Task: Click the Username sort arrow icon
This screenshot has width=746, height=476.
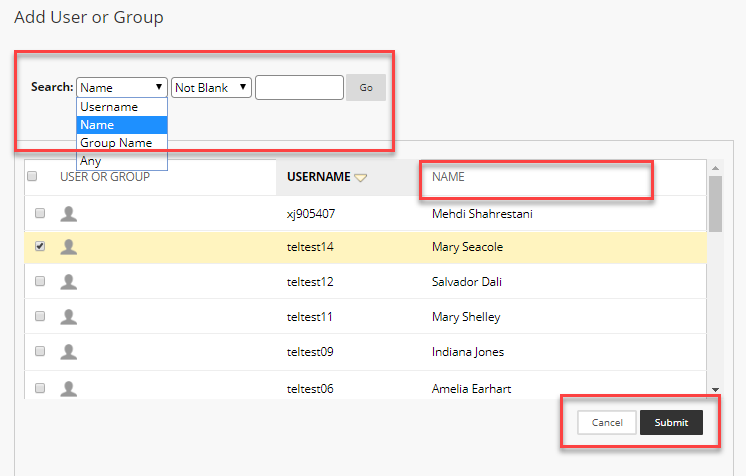Action: tap(361, 178)
